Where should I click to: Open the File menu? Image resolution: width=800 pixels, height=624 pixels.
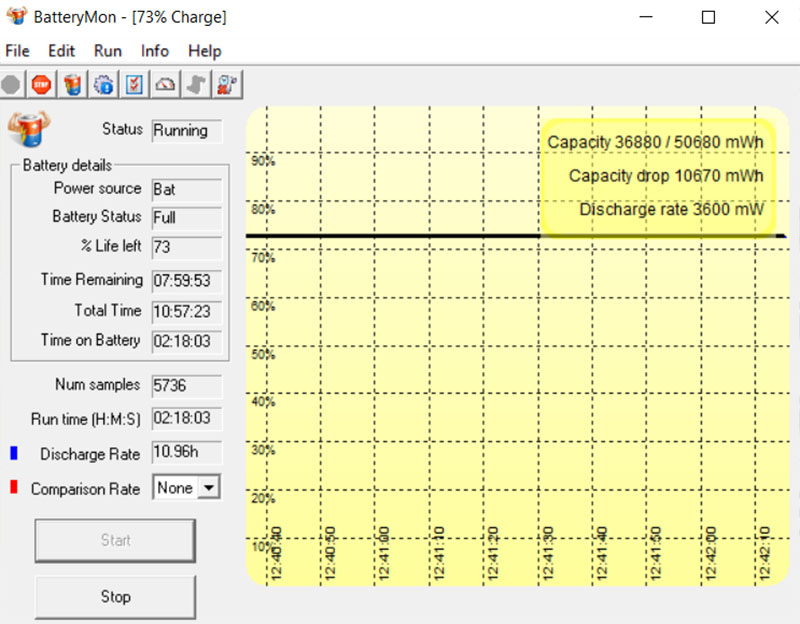17,51
